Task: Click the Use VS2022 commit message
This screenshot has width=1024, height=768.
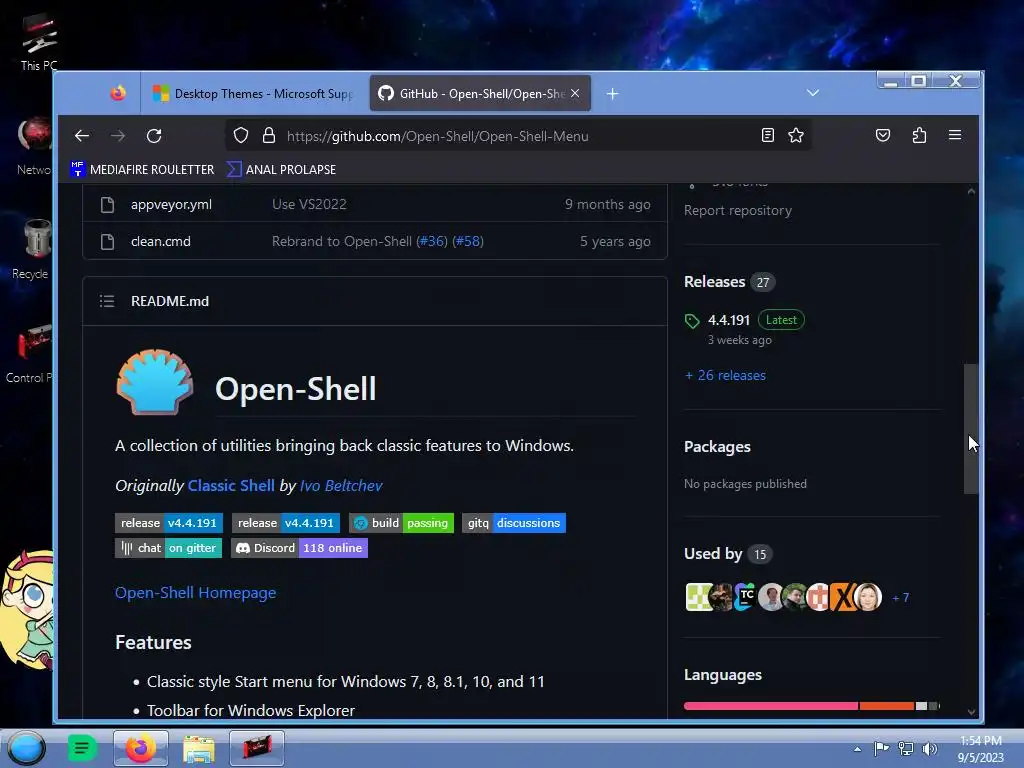Action: 309,204
